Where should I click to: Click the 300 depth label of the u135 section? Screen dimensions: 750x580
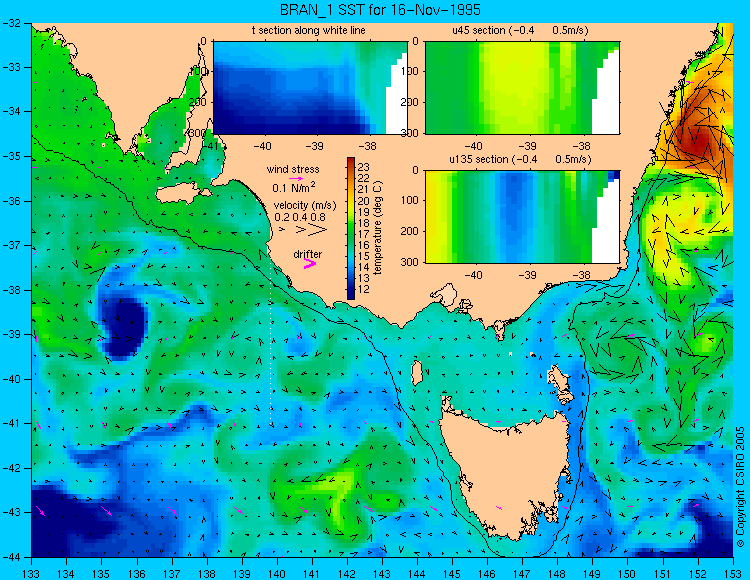tap(410, 262)
